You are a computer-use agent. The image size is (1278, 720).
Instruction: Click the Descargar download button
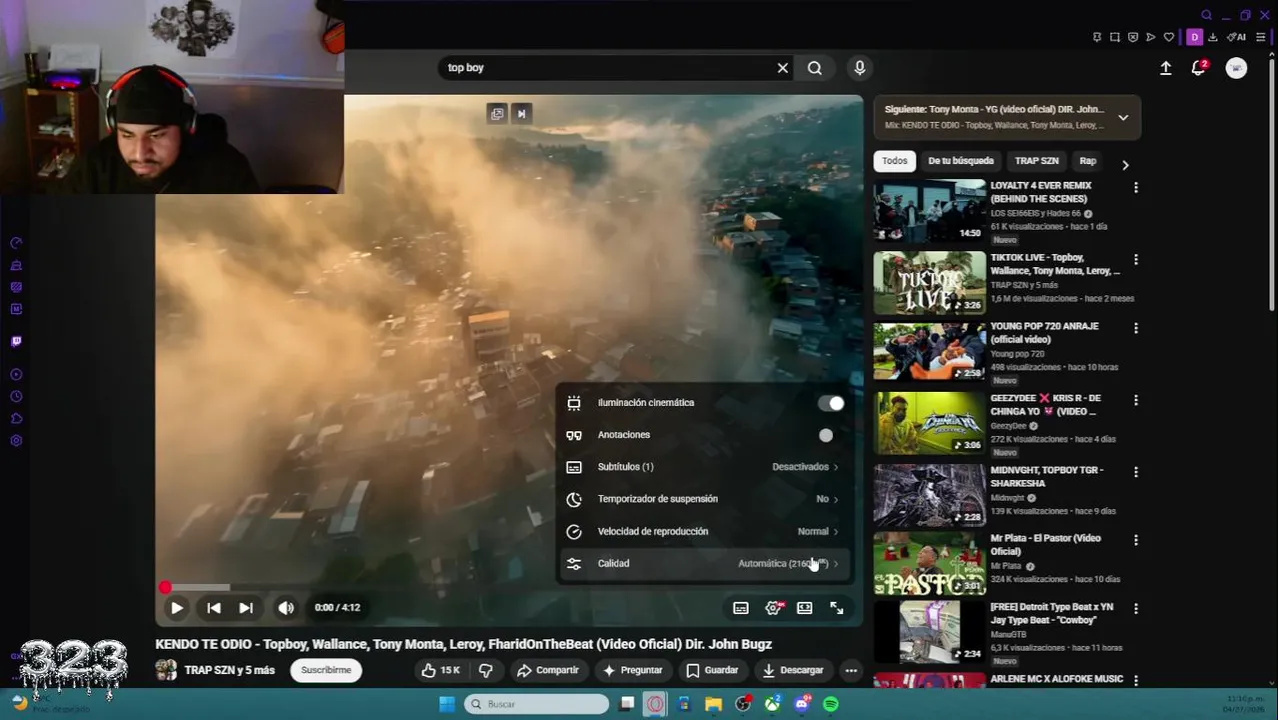click(x=793, y=670)
